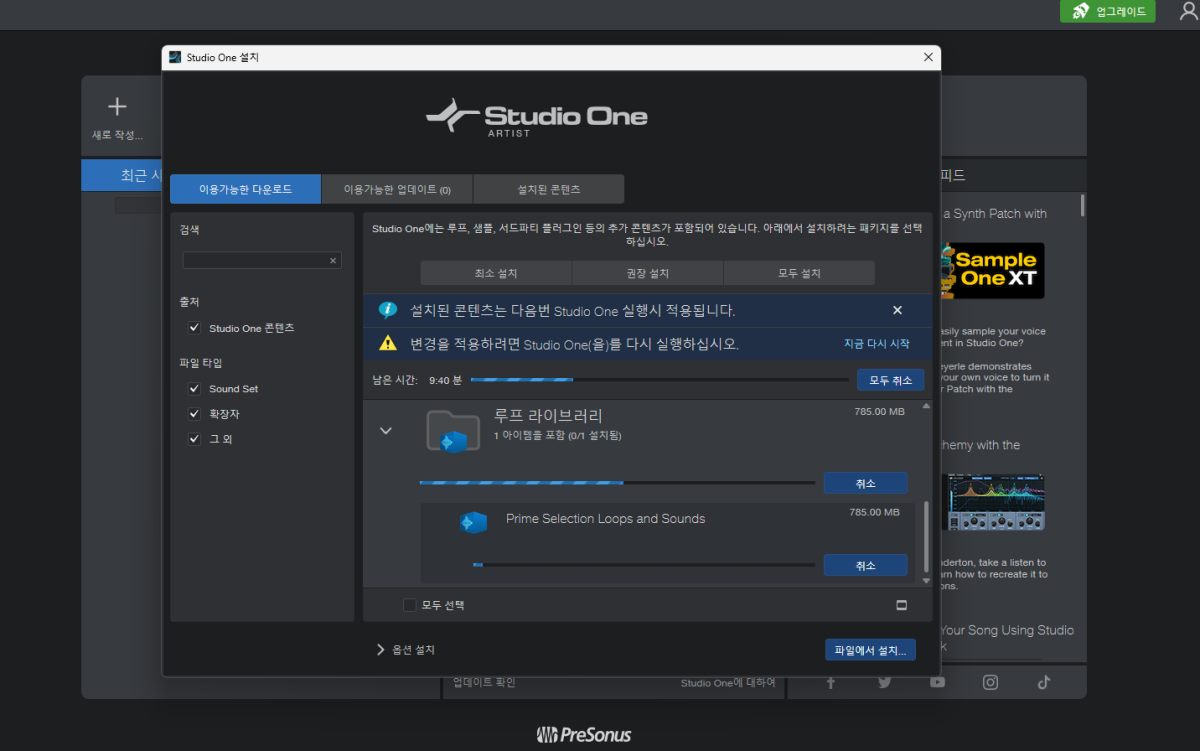The width and height of the screenshot is (1200, 751).
Task: Click 모두 취소 button
Action: [x=890, y=380]
